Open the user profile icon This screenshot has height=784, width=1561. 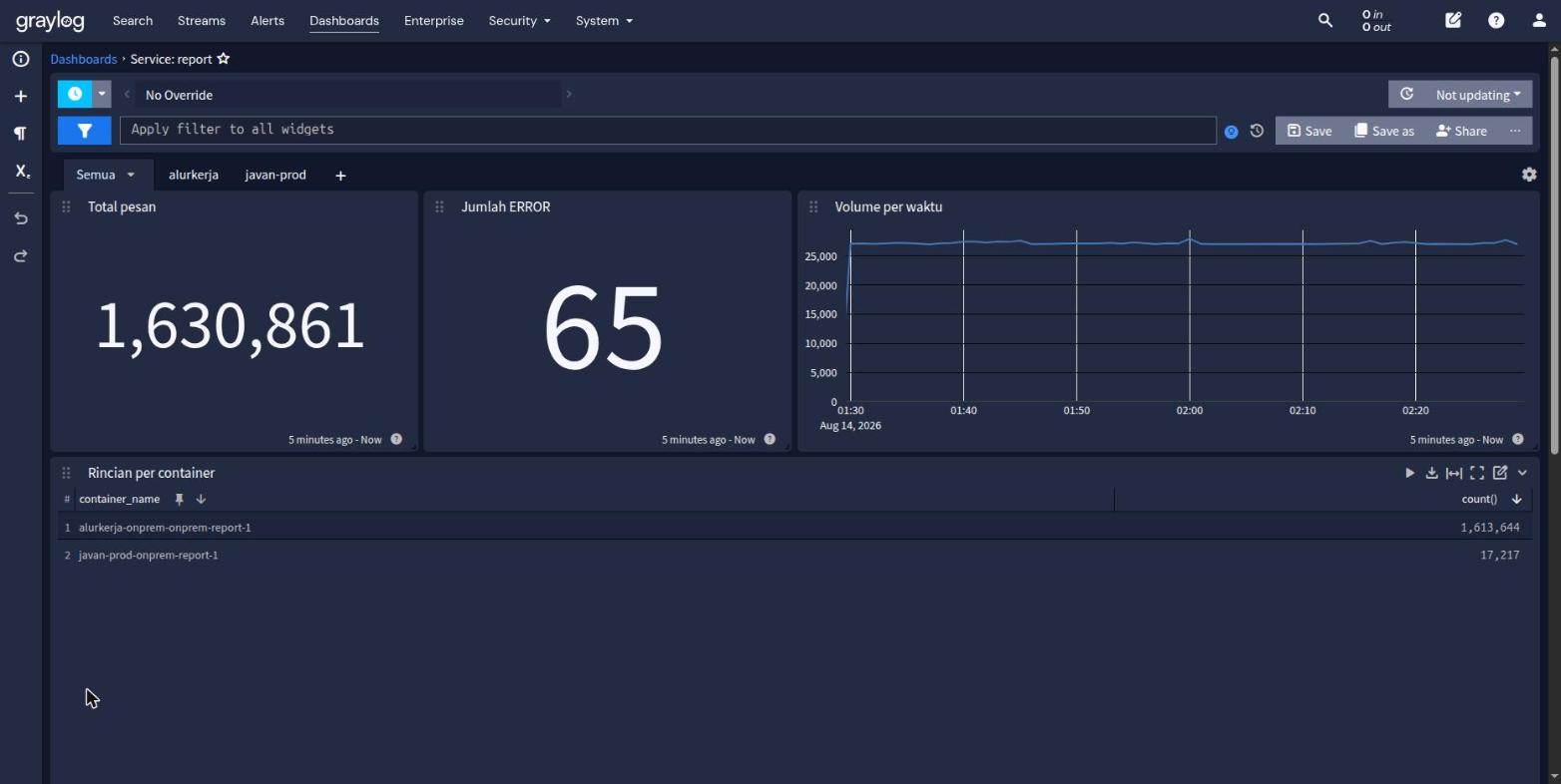pos(1539,20)
